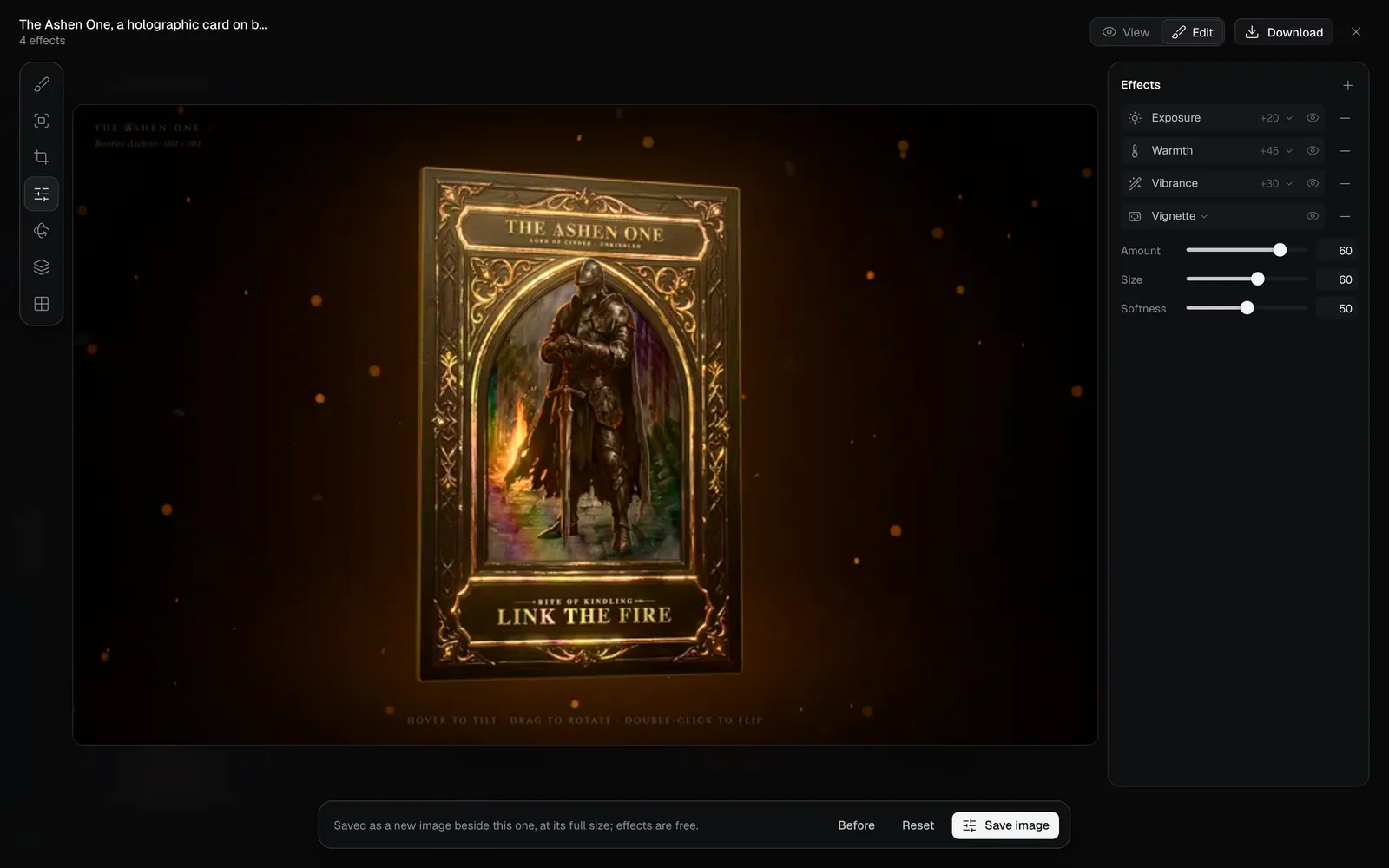Download the image

(x=1284, y=32)
